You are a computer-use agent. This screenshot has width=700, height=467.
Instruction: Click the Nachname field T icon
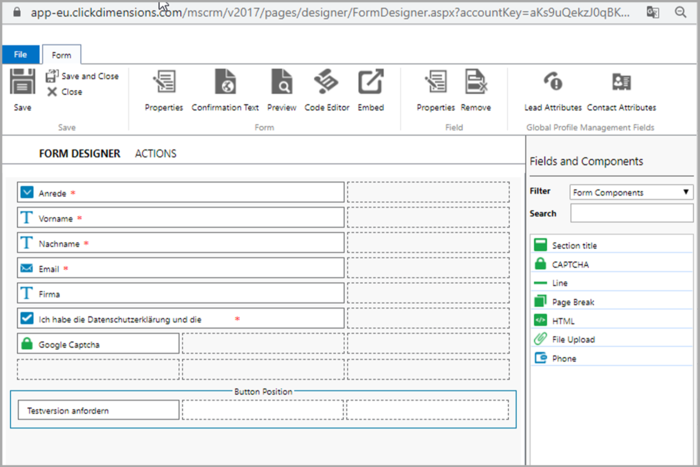coord(26,243)
